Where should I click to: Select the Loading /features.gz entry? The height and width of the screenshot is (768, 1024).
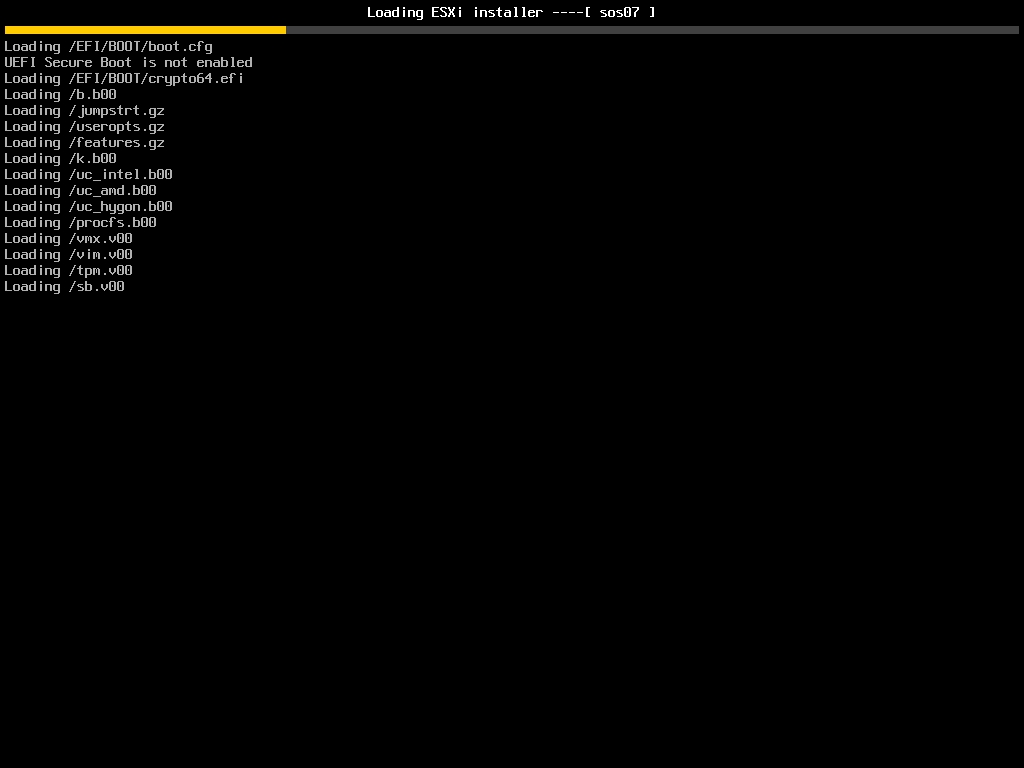[85, 142]
